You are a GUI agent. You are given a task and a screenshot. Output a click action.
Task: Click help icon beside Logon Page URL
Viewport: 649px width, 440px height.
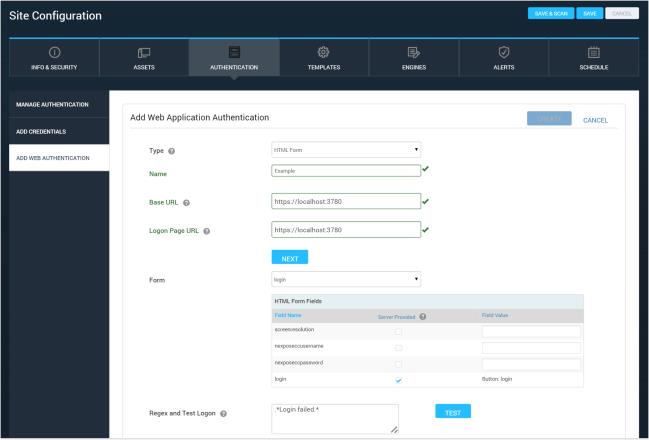point(207,231)
